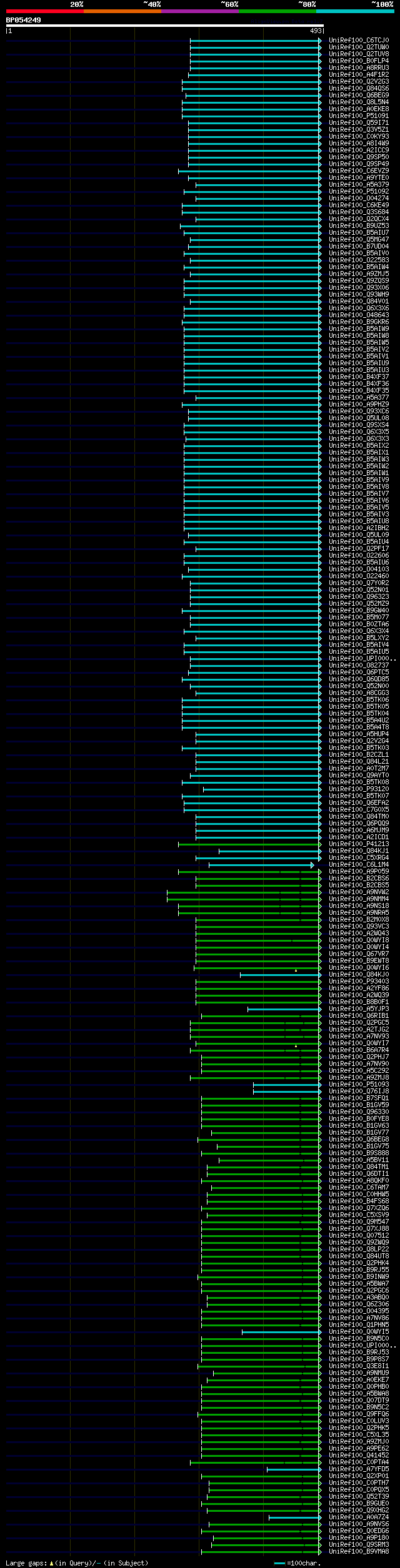Open hit UniRef100_P41213
This screenshot has height=1568, width=400.
(359, 844)
